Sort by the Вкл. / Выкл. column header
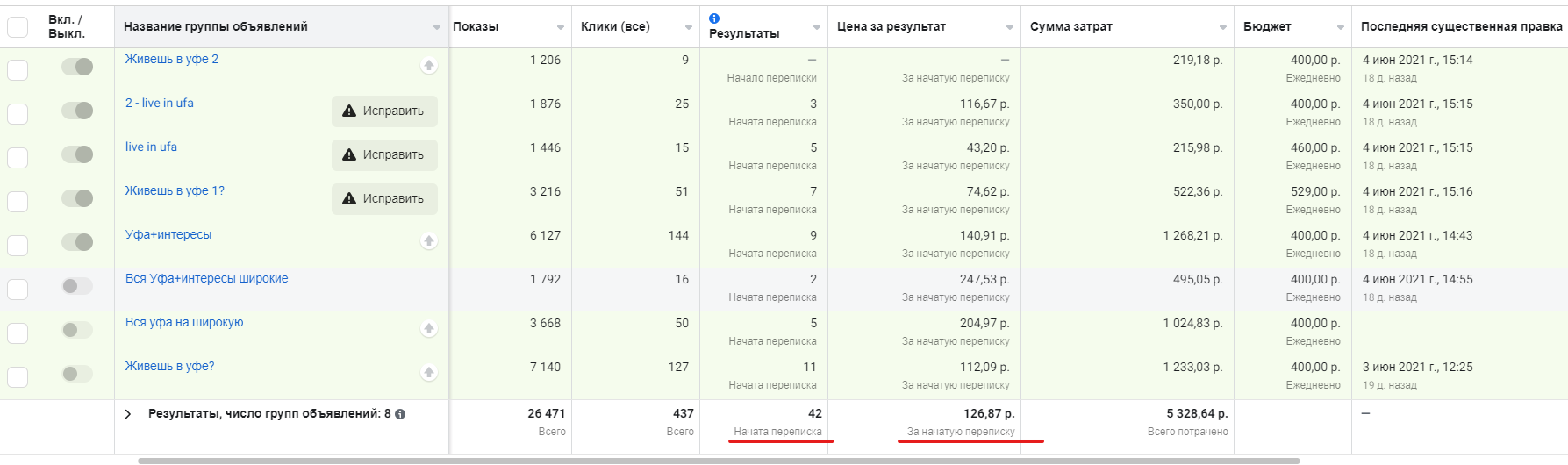 tap(67, 26)
